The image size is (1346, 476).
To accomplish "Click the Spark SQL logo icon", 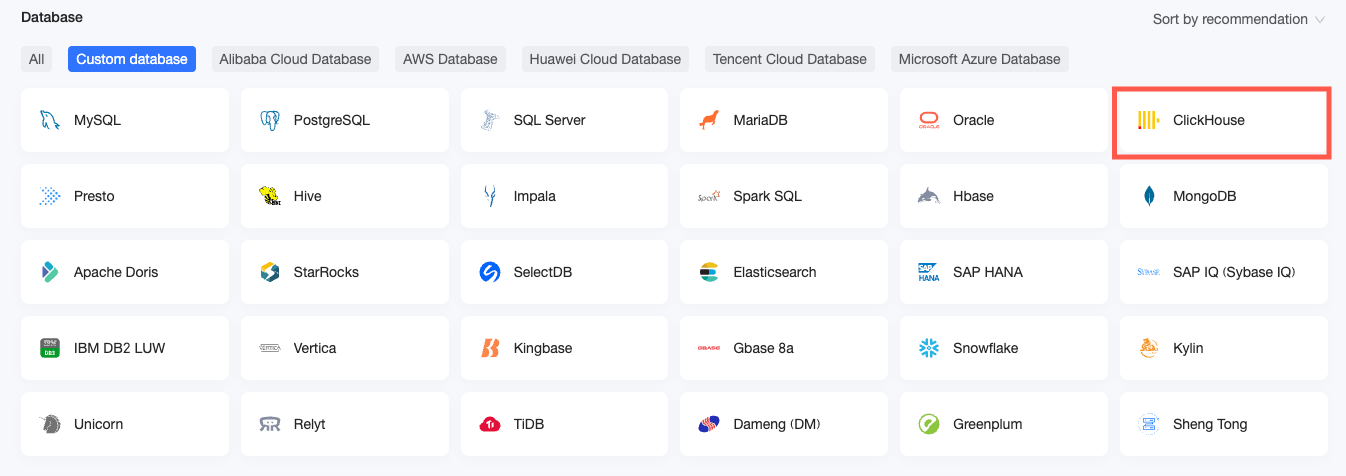I will [709, 196].
